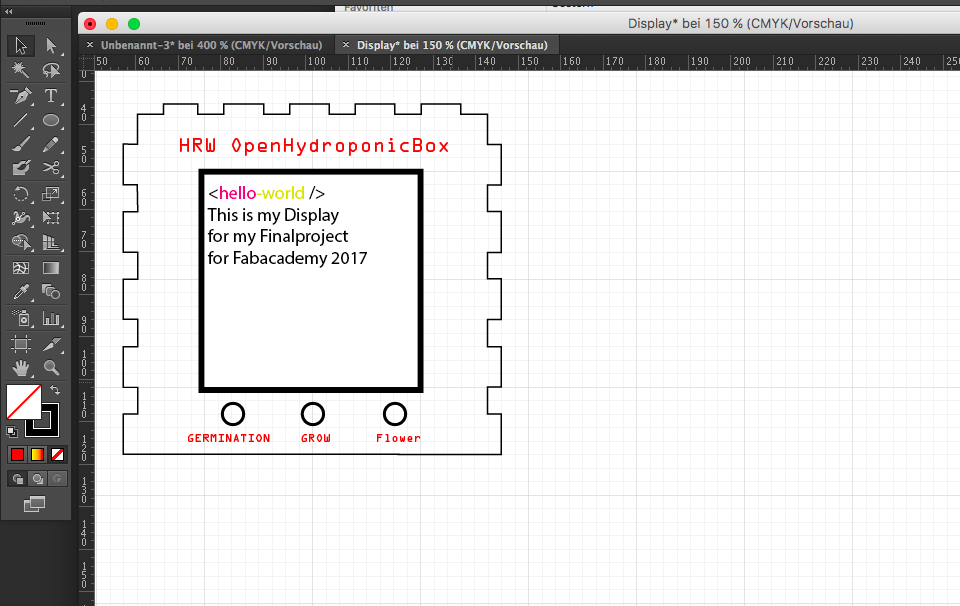Select the Perspective Grid tool
This screenshot has width=960, height=606.
pos(51,242)
